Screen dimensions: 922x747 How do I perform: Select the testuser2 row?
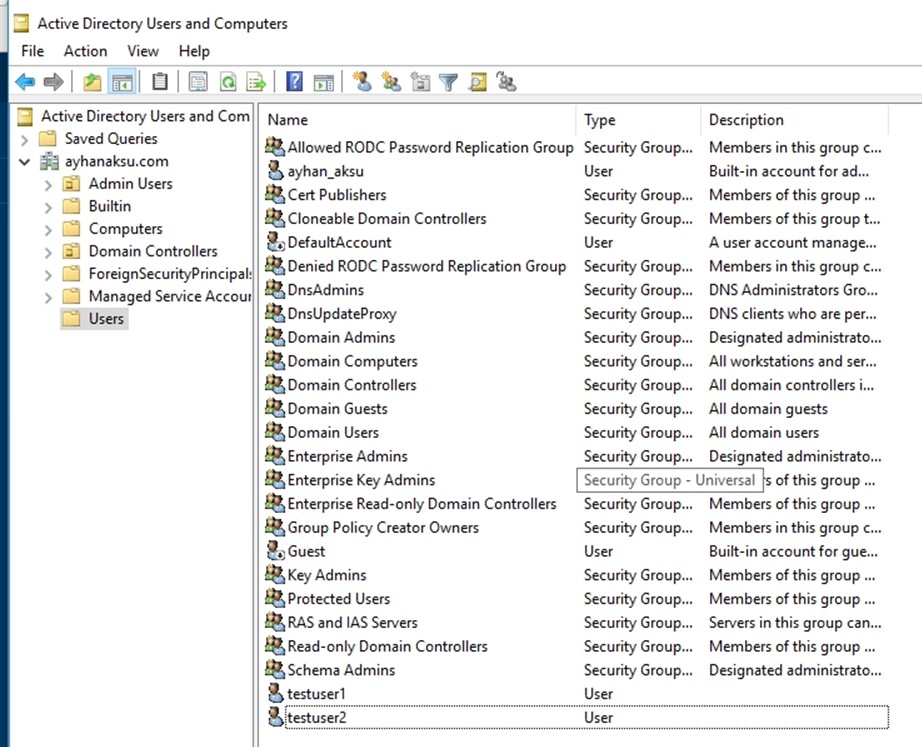(x=576, y=717)
